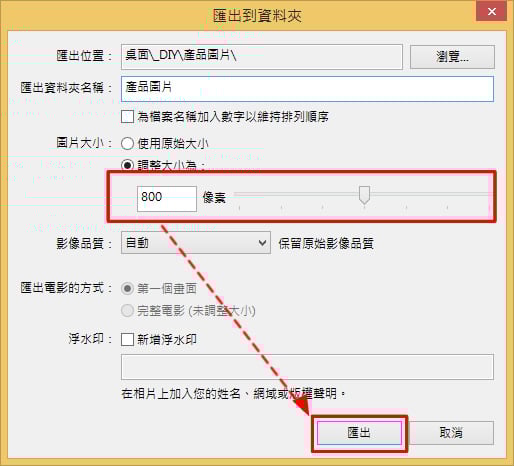Open the 影像品質 dropdown showing 自動
The height and width of the screenshot is (466, 514).
[196, 243]
